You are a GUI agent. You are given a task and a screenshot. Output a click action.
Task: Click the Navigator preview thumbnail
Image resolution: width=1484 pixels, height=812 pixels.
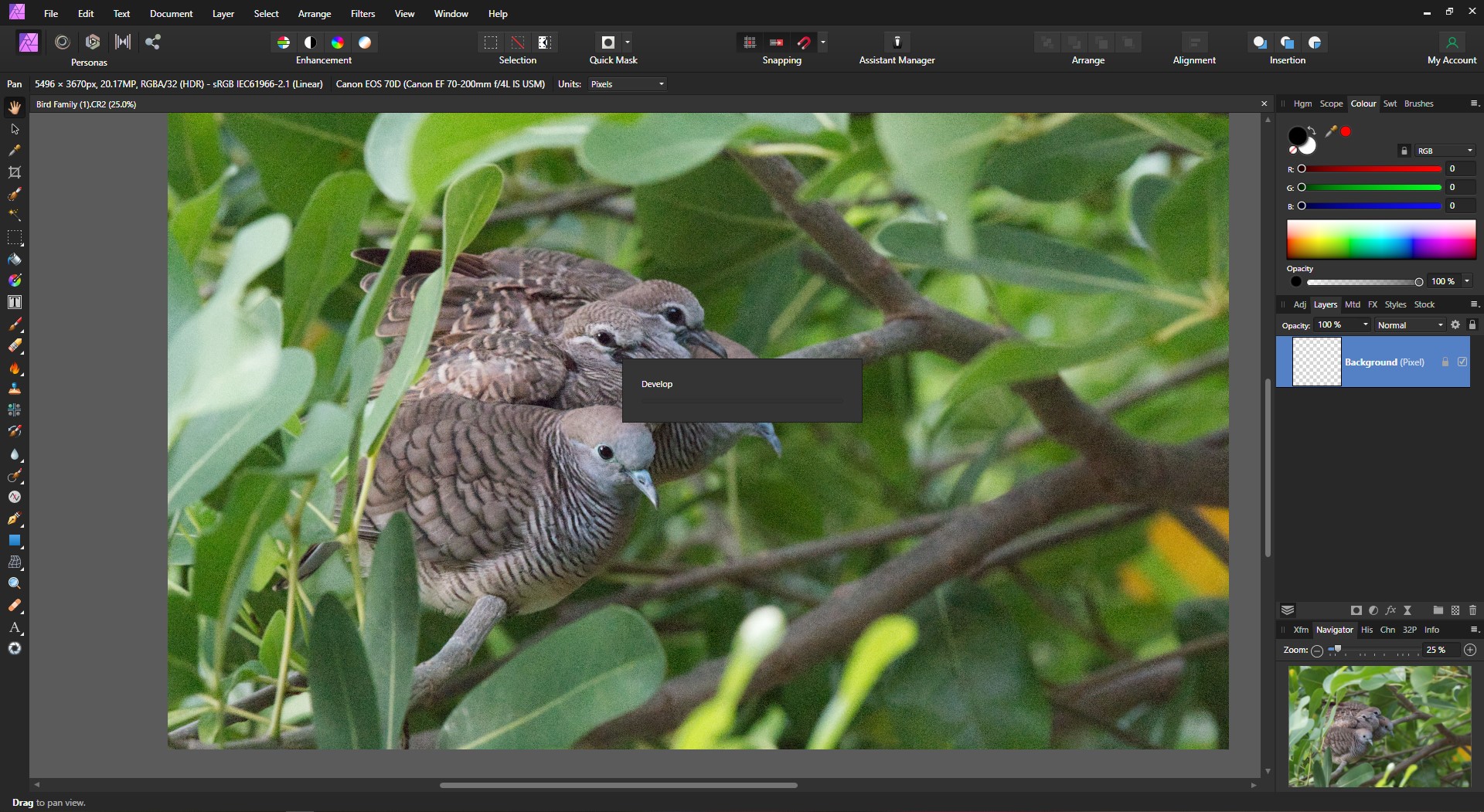click(x=1380, y=726)
